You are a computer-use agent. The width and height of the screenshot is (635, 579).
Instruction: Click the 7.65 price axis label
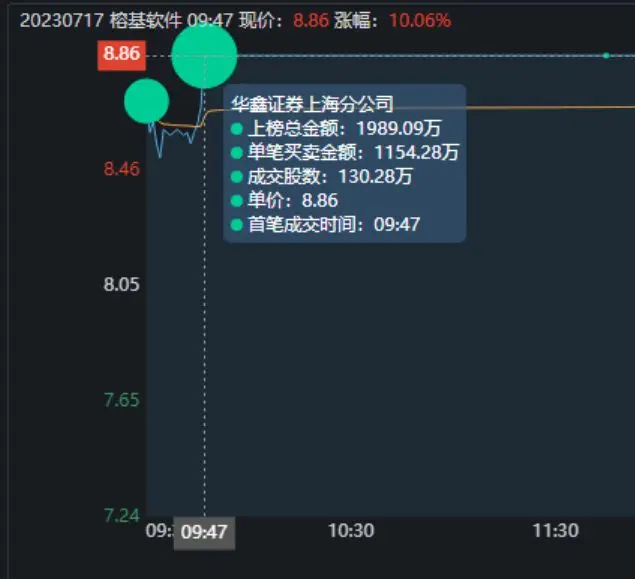[121, 401]
